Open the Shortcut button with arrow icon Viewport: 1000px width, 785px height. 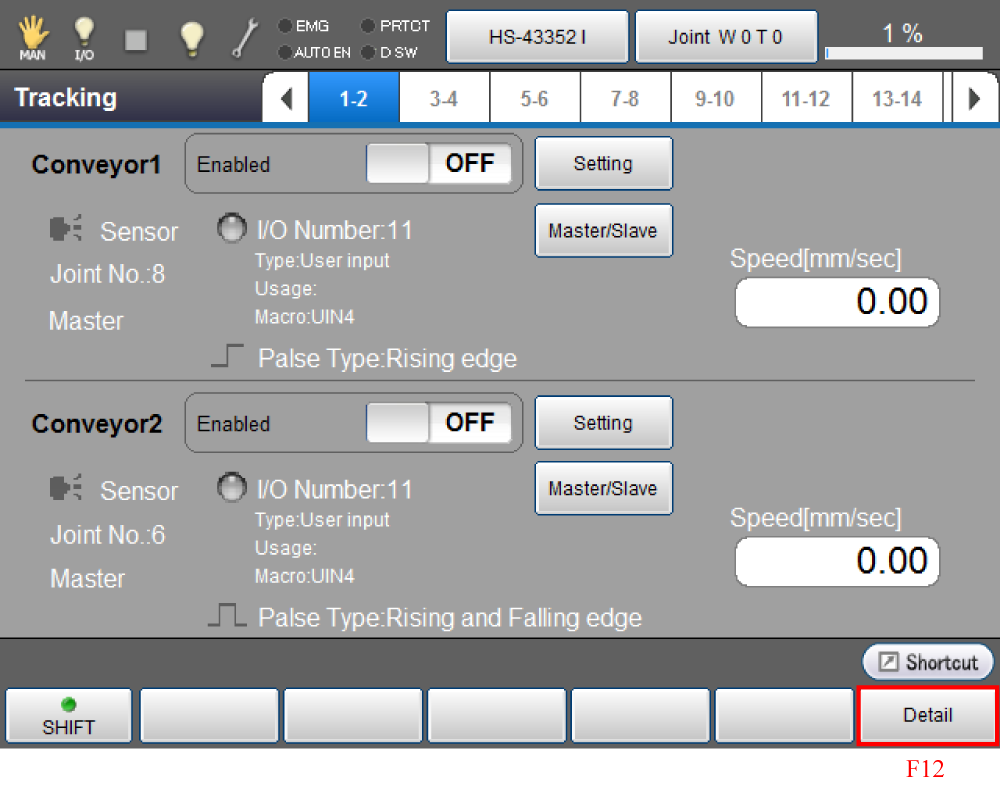coord(928,662)
